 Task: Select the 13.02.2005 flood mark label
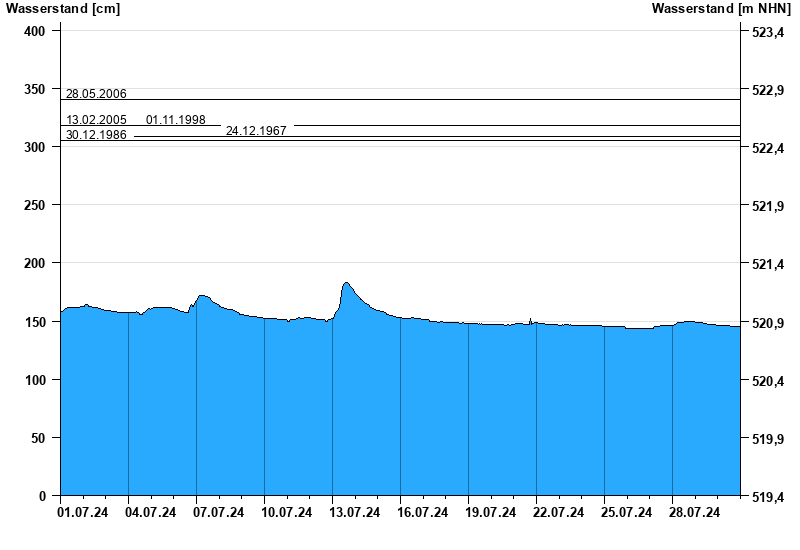click(96, 120)
